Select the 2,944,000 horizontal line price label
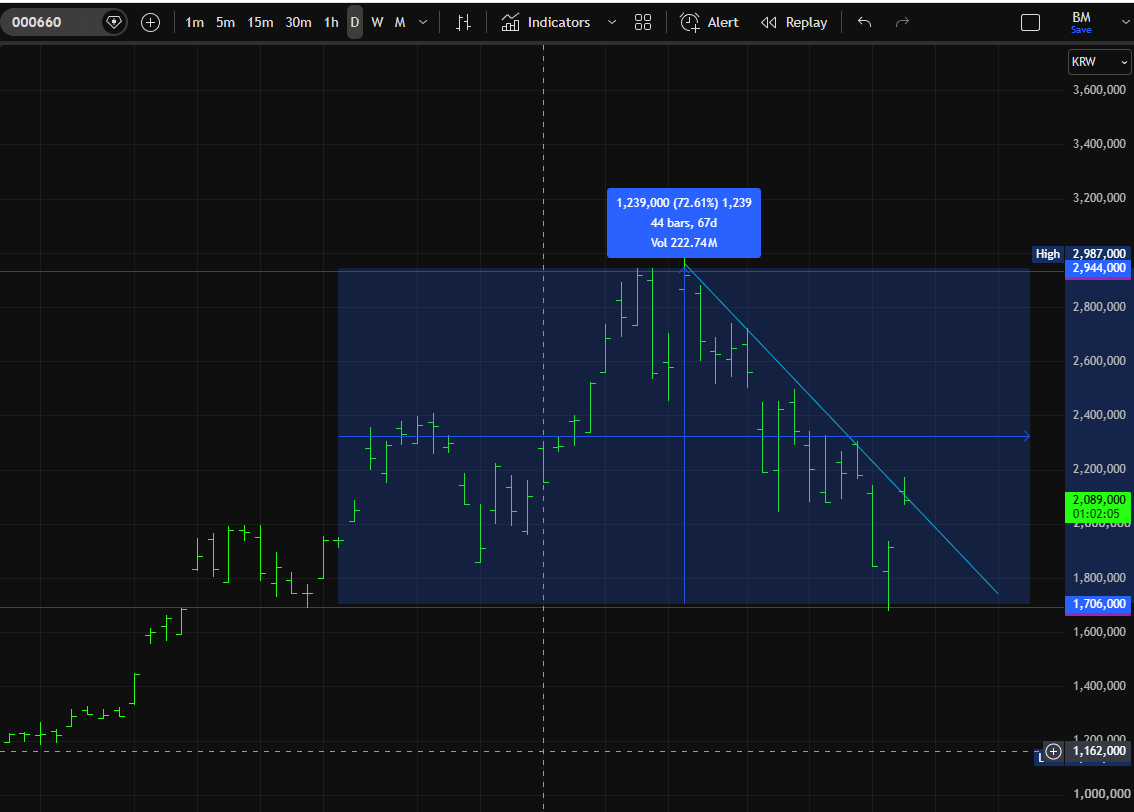 pos(1099,269)
